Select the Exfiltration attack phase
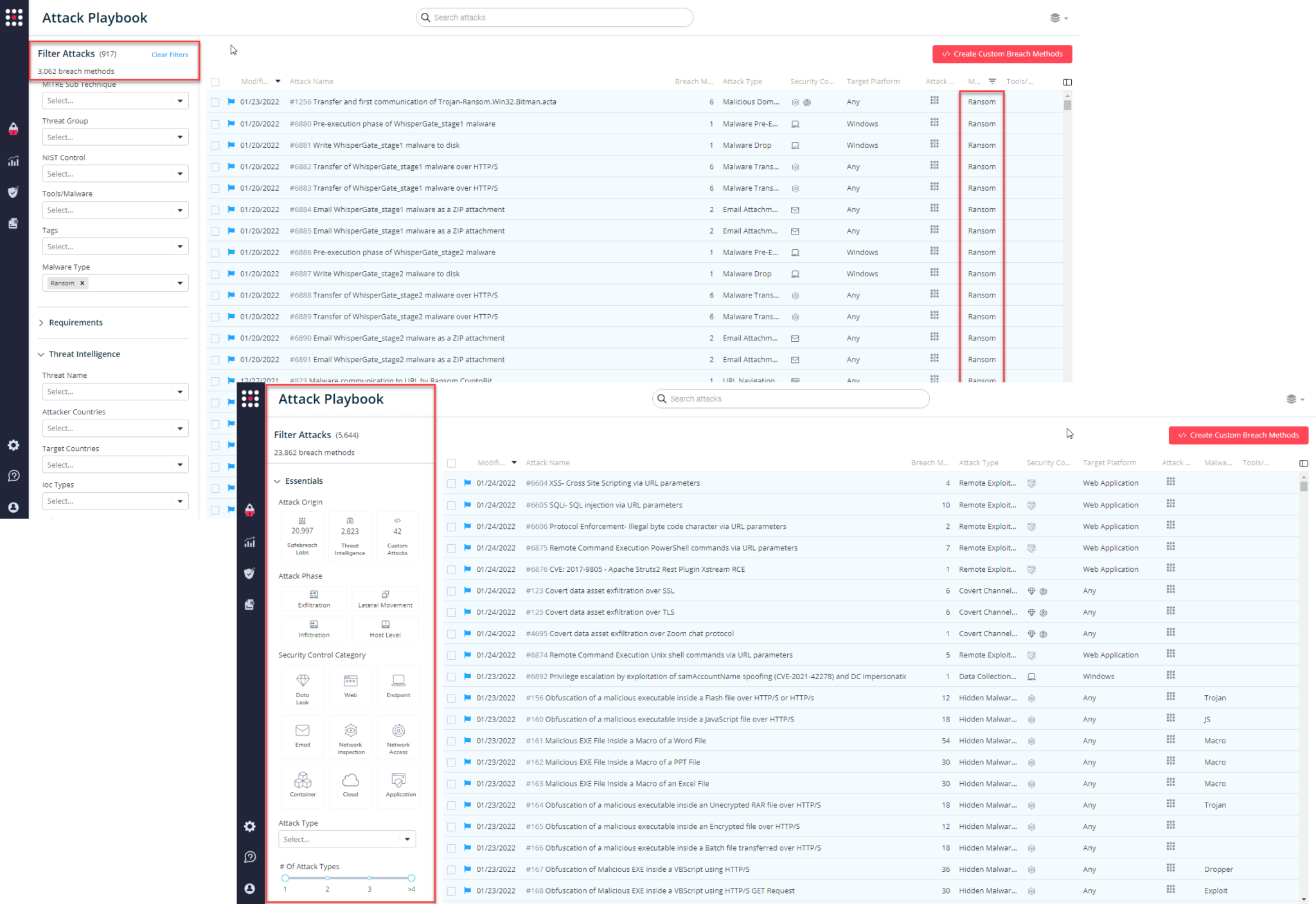 pyautogui.click(x=314, y=598)
